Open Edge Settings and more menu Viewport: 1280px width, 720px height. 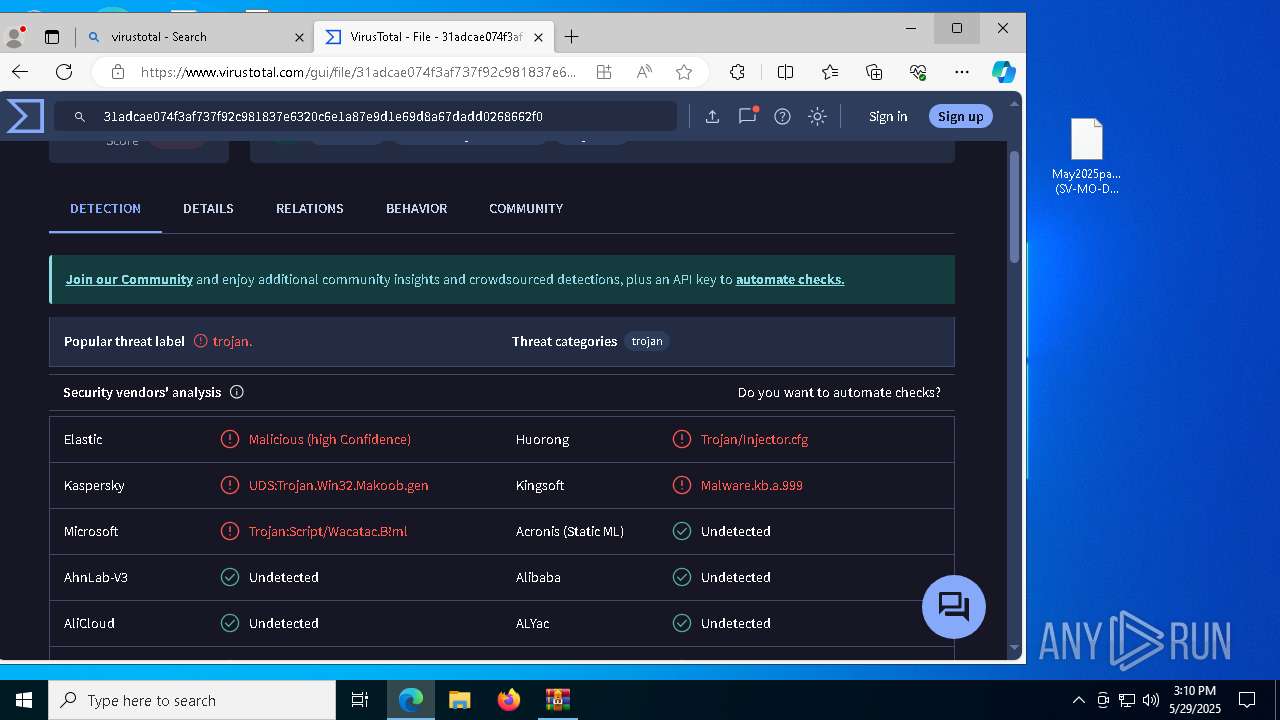[962, 72]
